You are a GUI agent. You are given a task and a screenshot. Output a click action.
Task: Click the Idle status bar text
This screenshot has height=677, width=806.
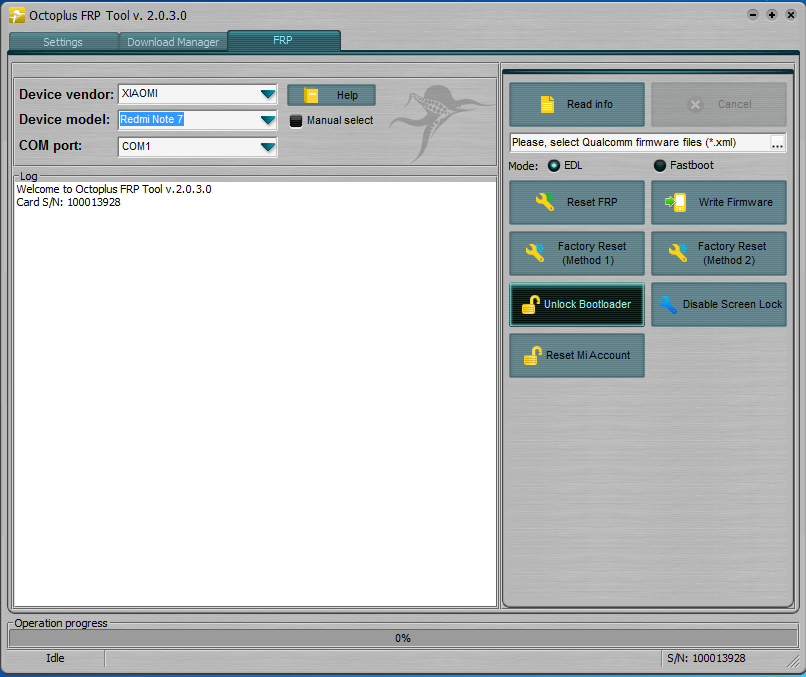(x=55, y=658)
